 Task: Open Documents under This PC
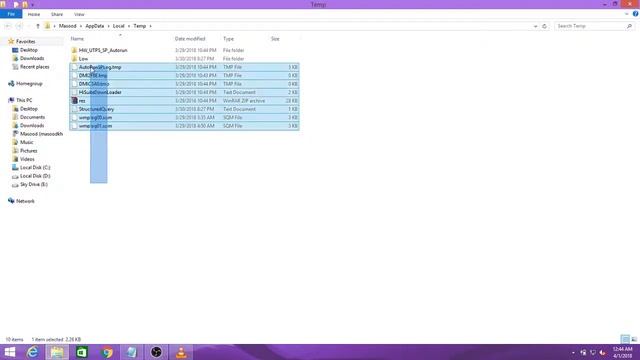pyautogui.click(x=32, y=117)
